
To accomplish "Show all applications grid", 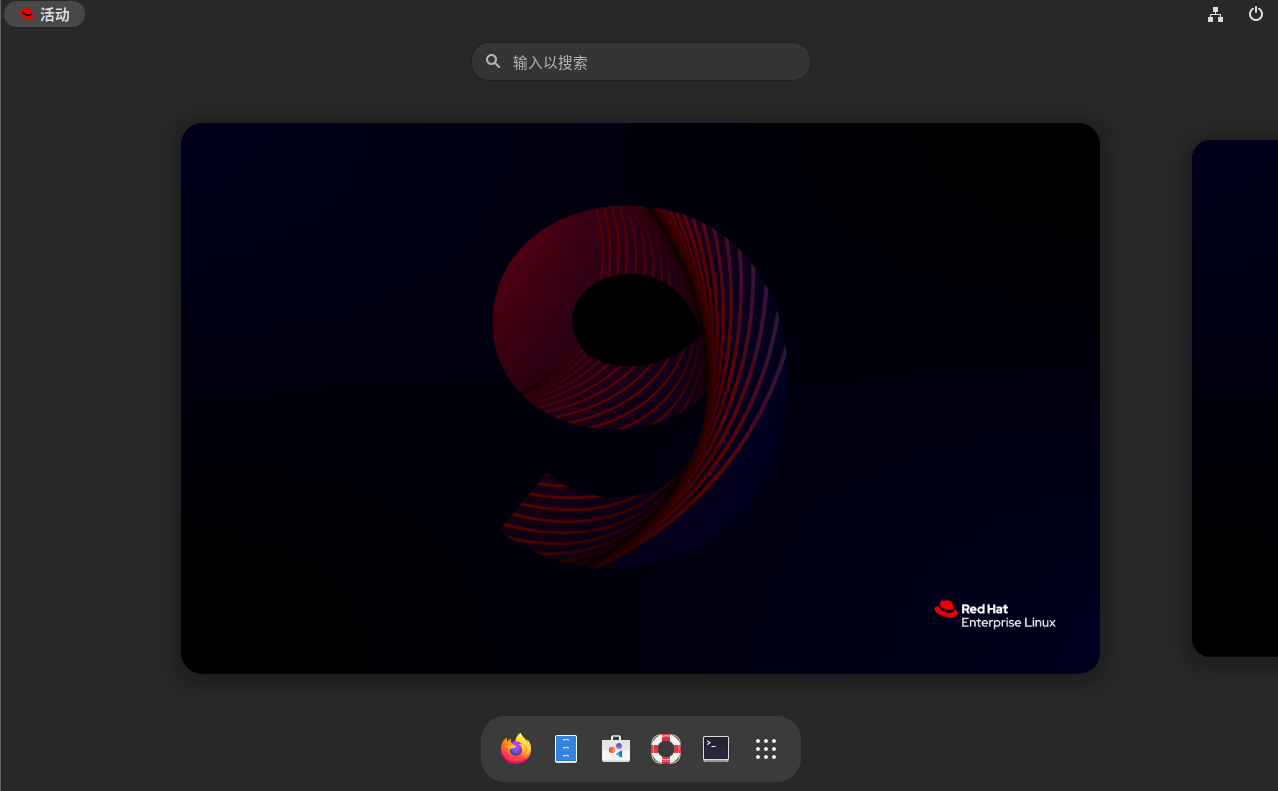I will pyautogui.click(x=766, y=749).
